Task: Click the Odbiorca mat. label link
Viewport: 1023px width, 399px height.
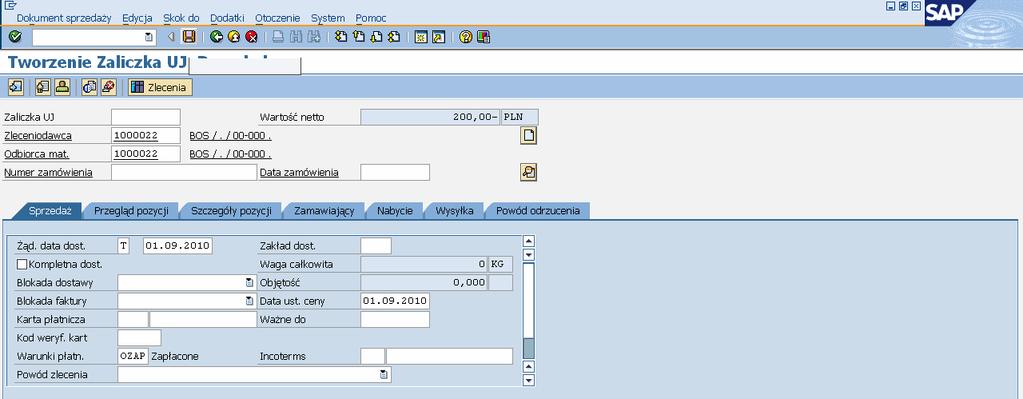Action: [37, 154]
